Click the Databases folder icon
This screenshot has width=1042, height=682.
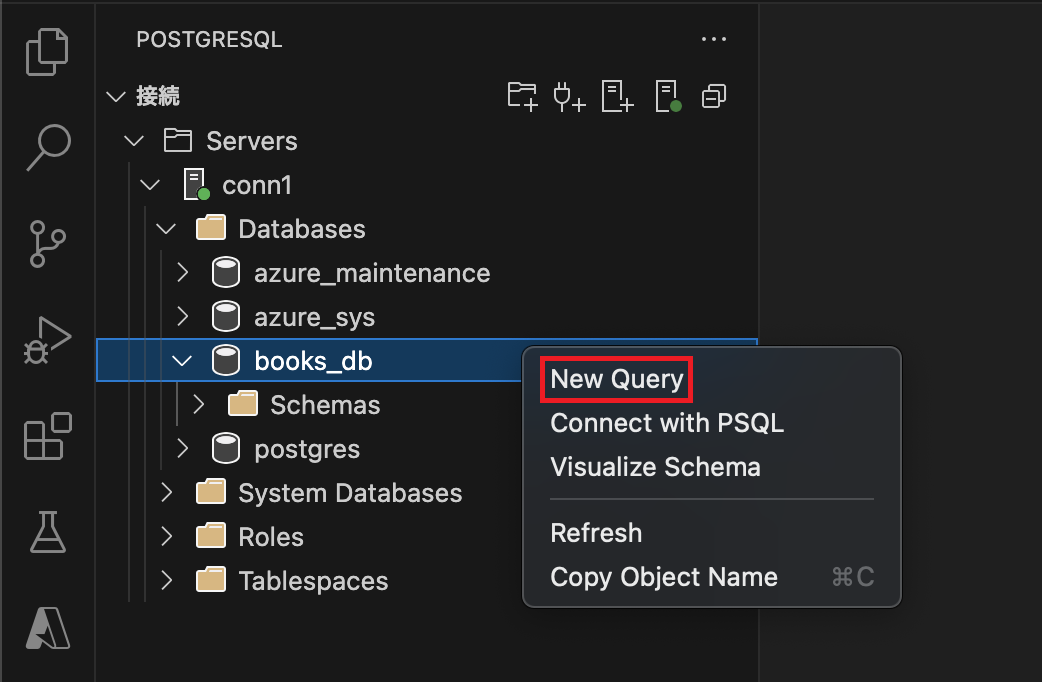[x=211, y=228]
